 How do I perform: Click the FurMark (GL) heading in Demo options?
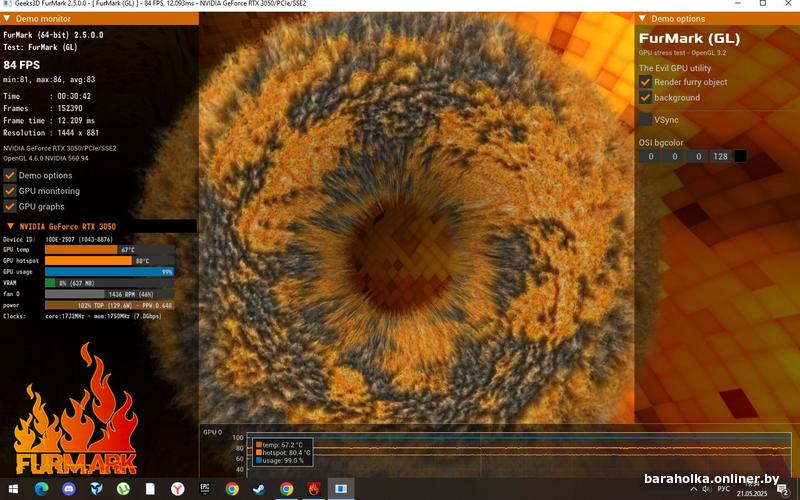point(689,39)
